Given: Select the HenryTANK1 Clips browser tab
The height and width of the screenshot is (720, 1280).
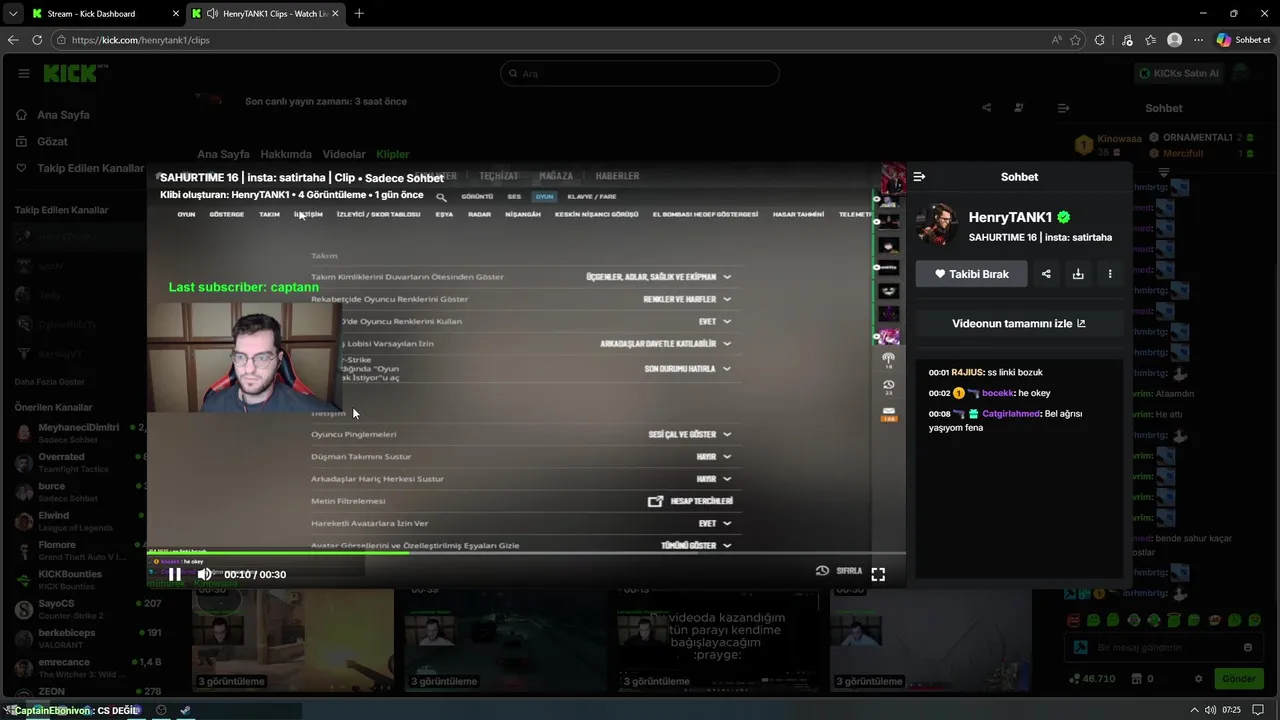Looking at the screenshot, I should tap(265, 14).
